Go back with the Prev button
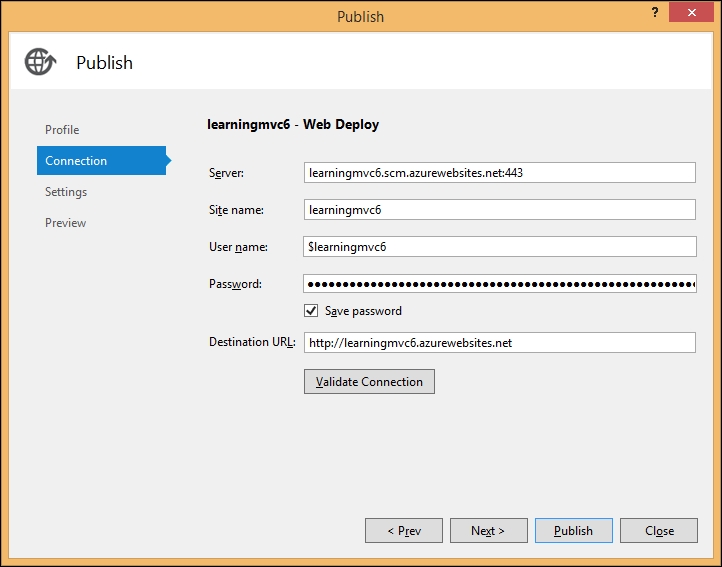Viewport: 722px width, 567px height. (x=404, y=531)
